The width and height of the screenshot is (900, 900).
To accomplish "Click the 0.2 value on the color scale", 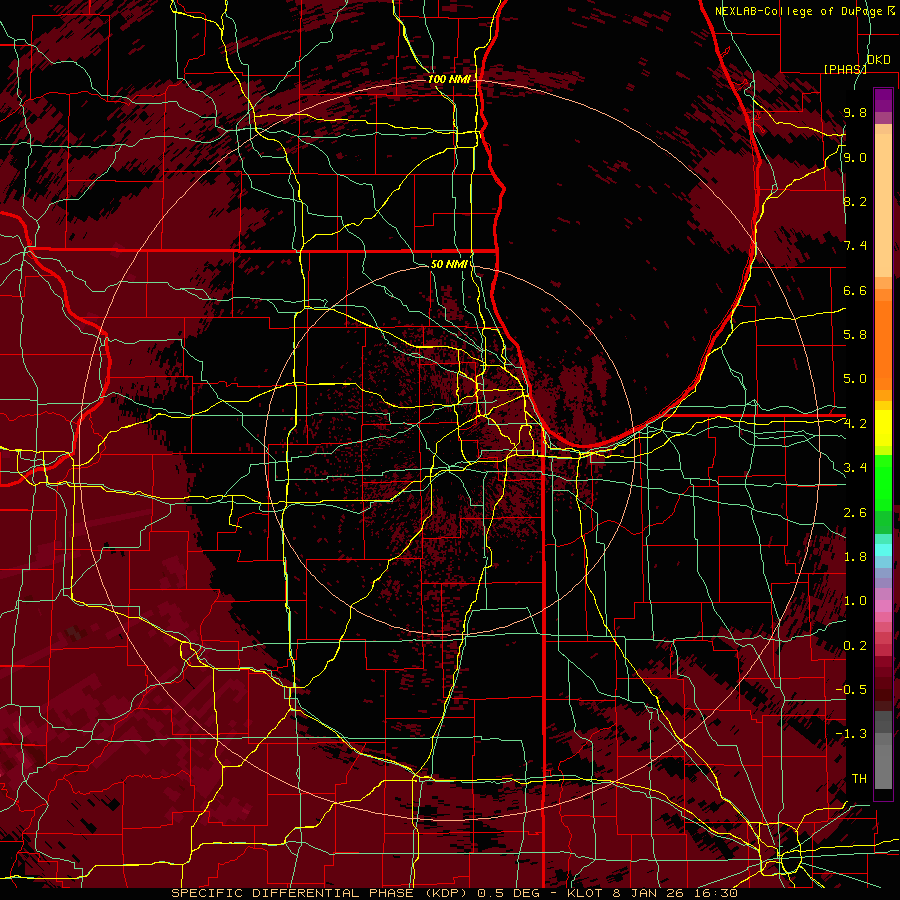I will point(855,646).
